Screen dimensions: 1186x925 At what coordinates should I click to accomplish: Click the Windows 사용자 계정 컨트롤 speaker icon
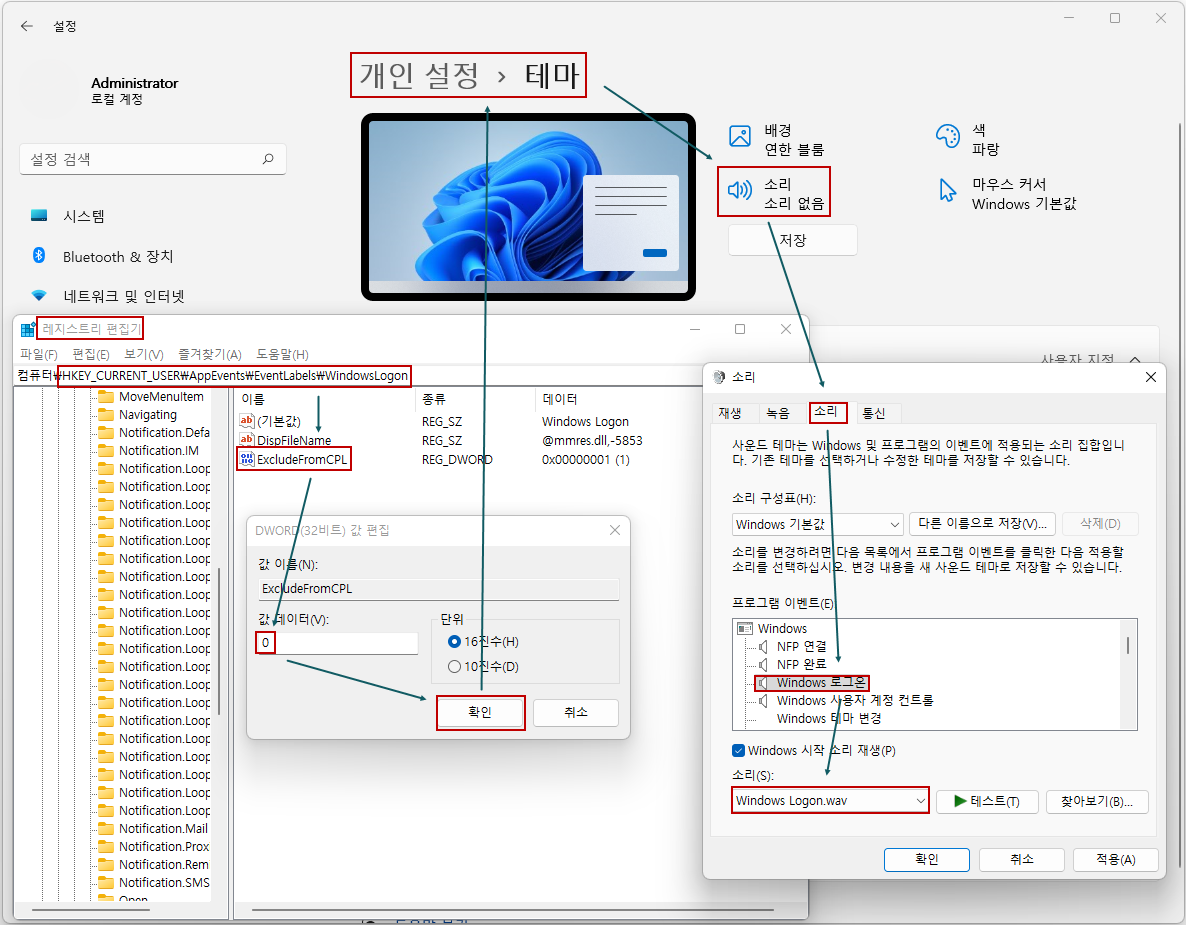pos(764,701)
